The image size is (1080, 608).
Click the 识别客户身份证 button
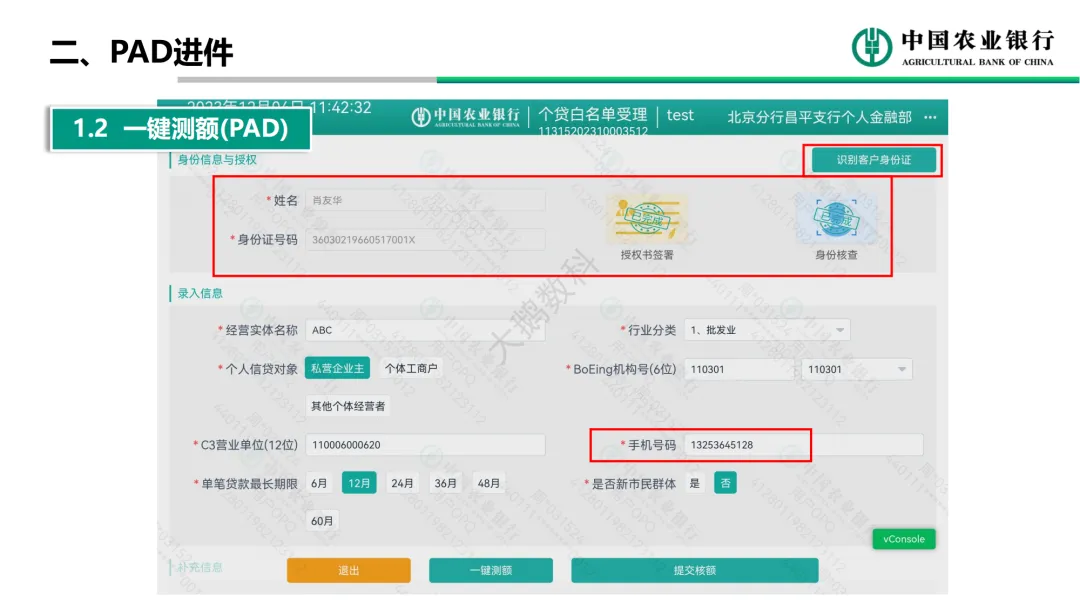pos(873,160)
